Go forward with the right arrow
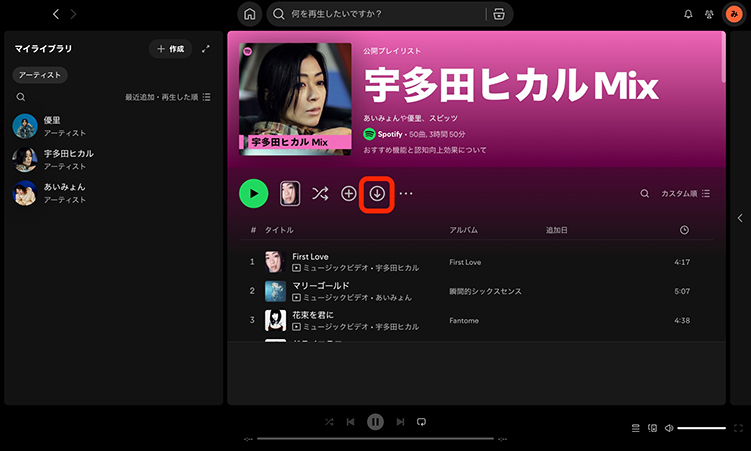 [73, 14]
